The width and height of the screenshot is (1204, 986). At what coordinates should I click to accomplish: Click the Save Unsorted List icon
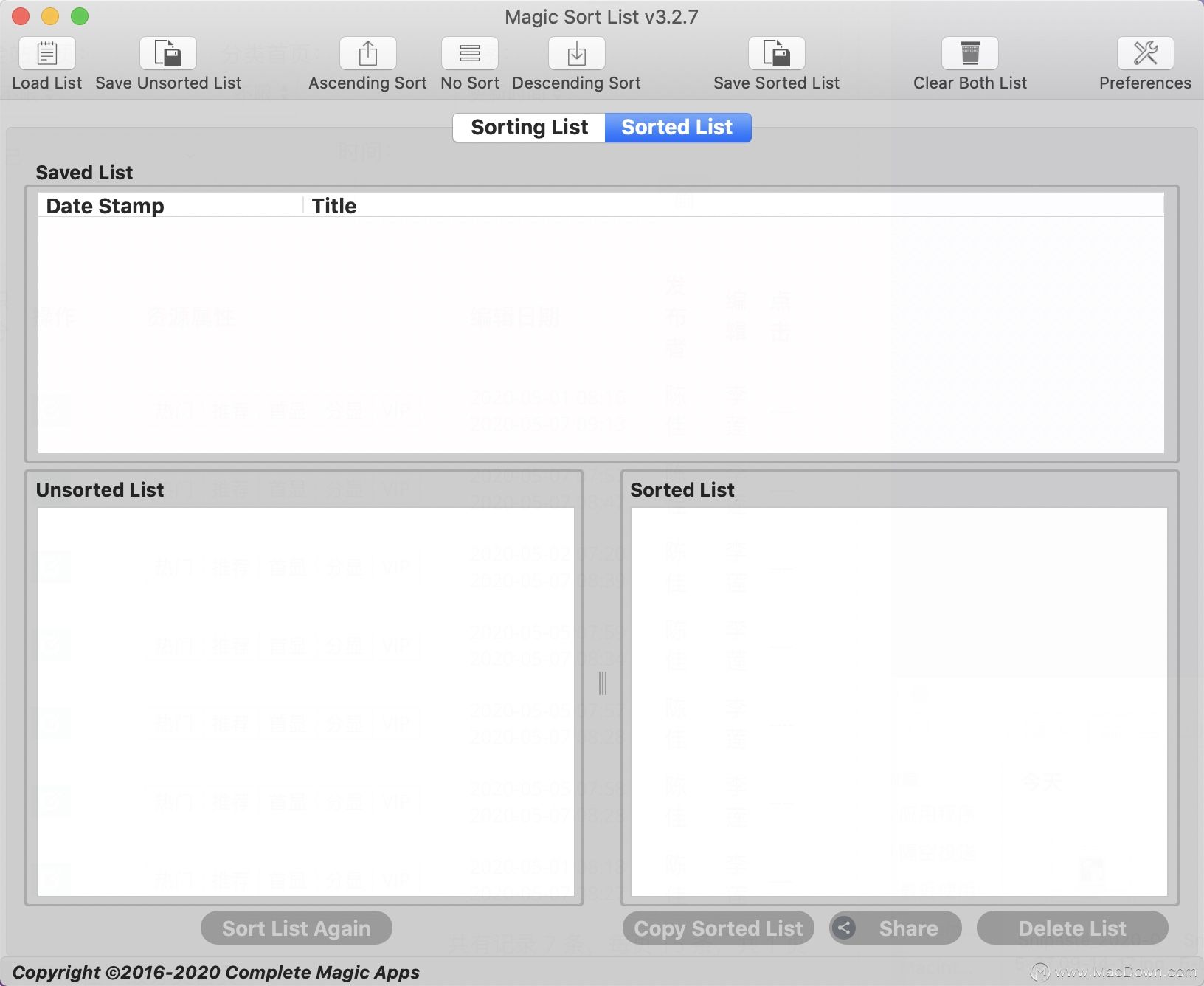click(x=168, y=53)
